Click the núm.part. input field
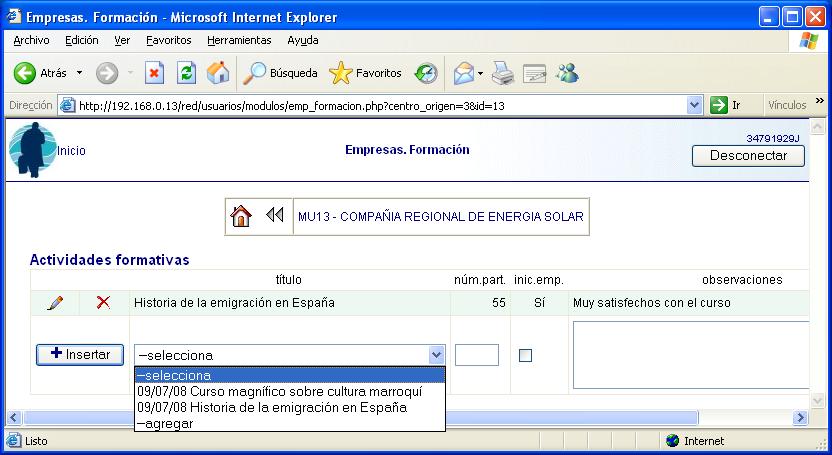Screen dimensions: 832x455 477,355
